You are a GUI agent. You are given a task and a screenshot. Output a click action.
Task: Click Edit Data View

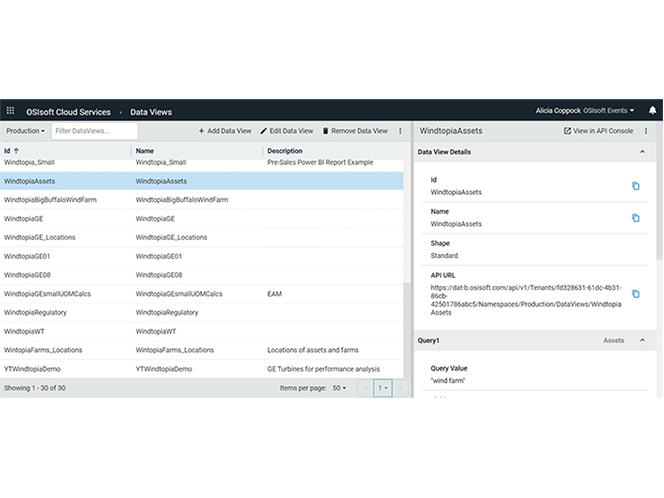click(x=287, y=131)
